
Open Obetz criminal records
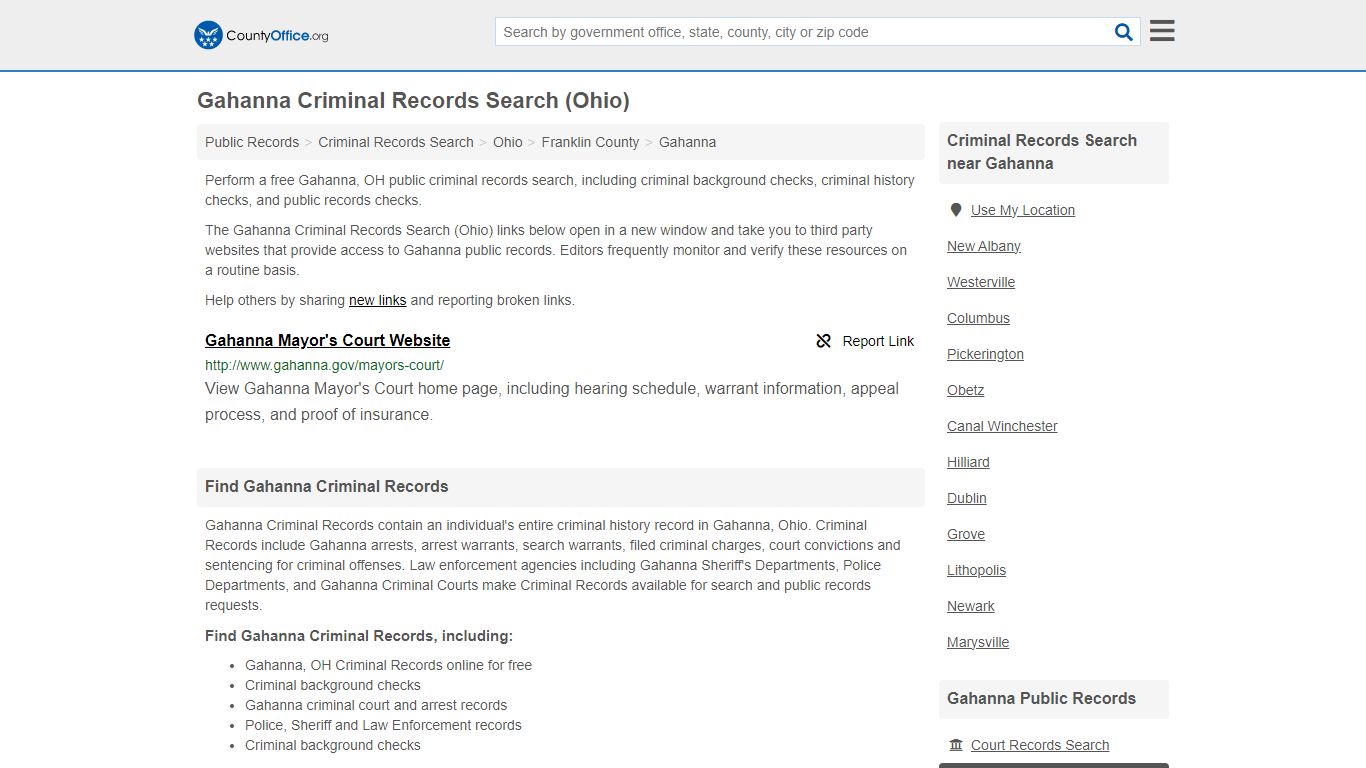coord(965,390)
